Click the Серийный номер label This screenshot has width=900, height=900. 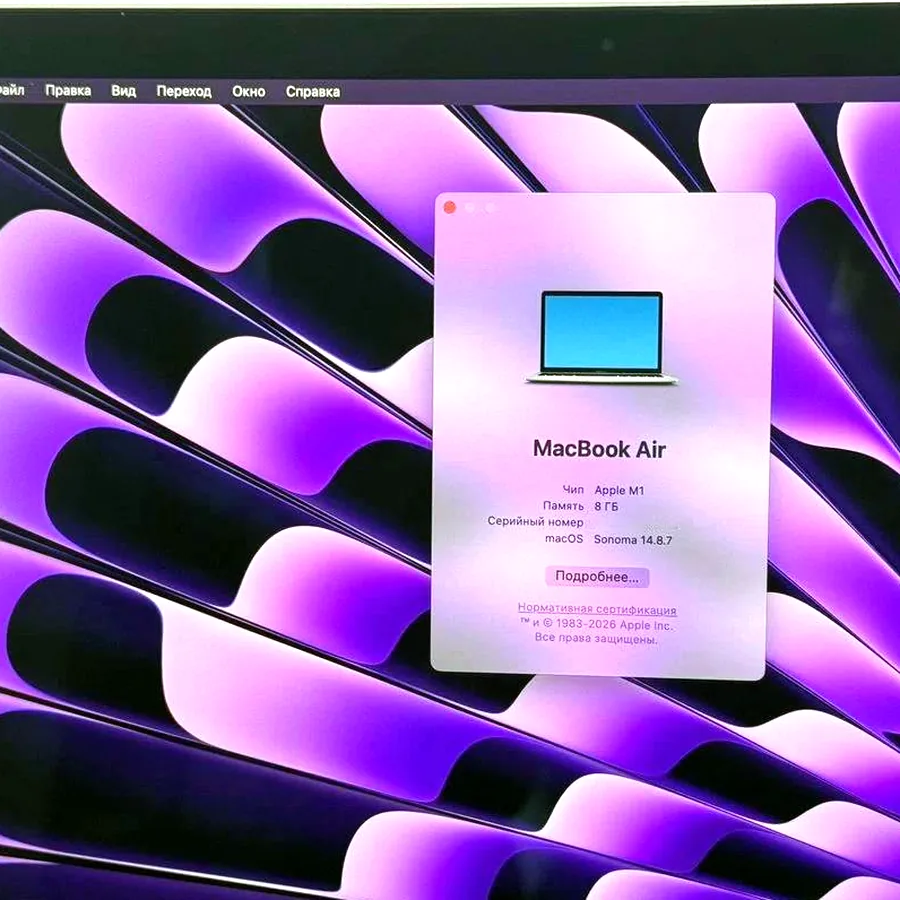tap(535, 522)
